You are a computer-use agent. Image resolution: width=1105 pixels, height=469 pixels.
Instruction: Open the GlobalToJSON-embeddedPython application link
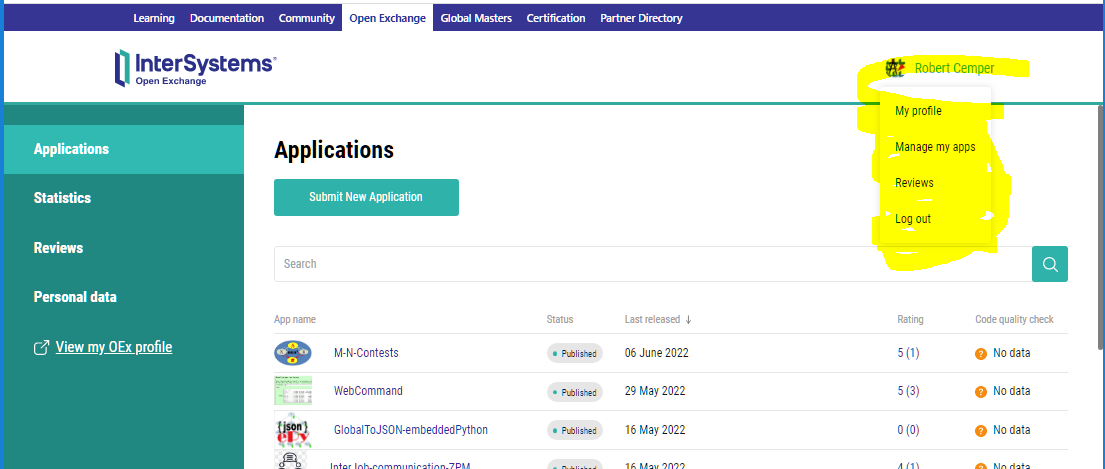point(411,430)
